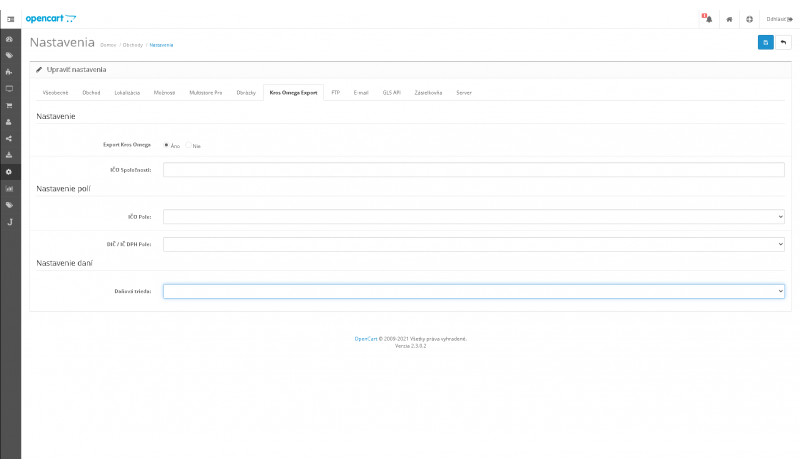Switch to the E-mail tab

point(361,93)
